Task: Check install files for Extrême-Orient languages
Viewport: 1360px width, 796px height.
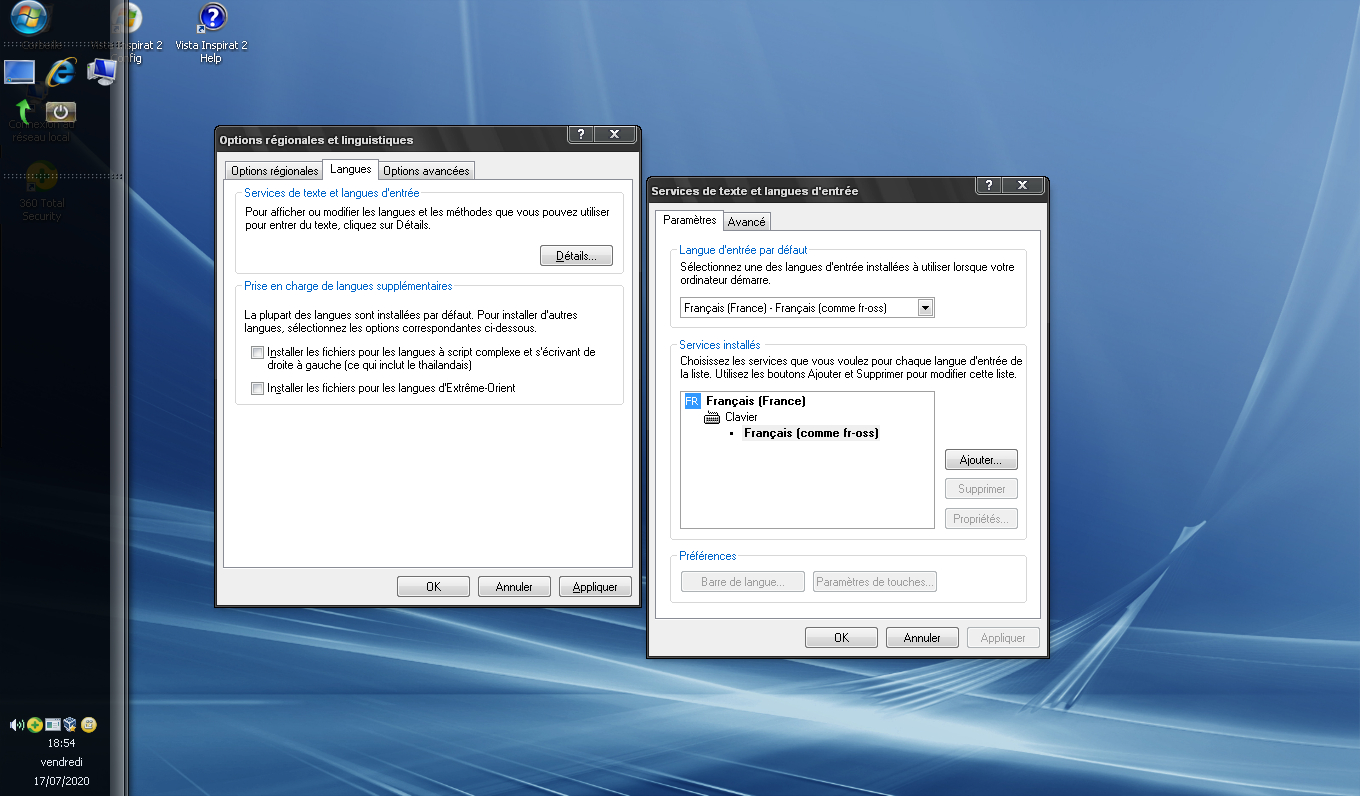Action: tap(258, 388)
